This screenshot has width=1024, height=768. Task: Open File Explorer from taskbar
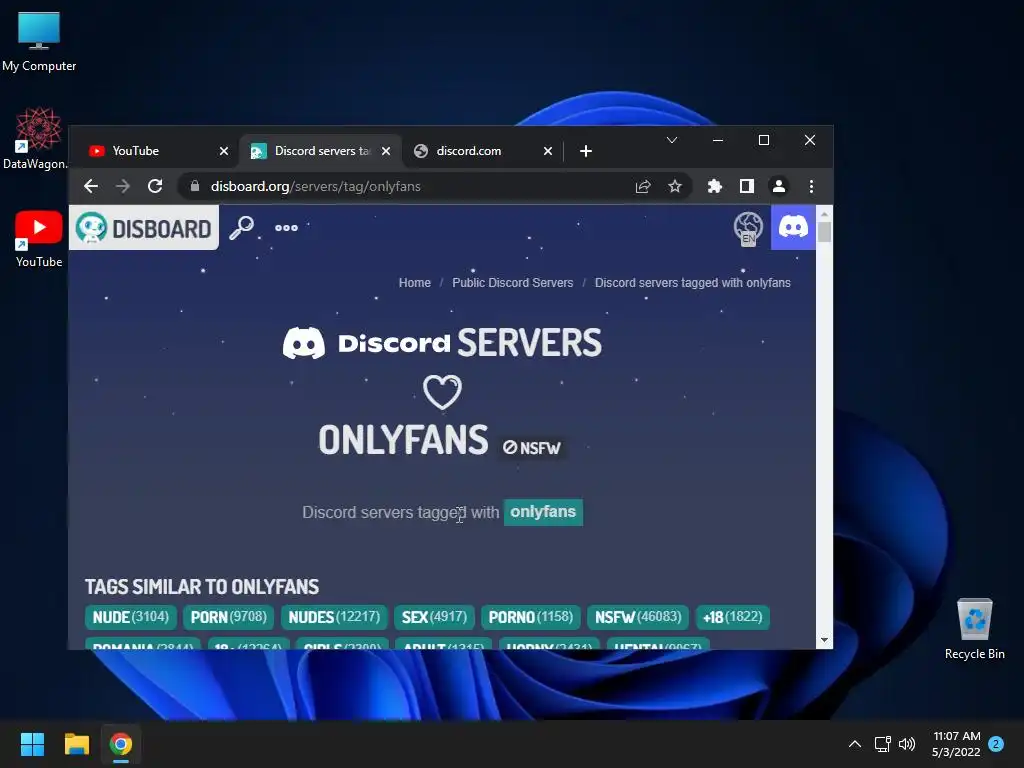(76, 744)
